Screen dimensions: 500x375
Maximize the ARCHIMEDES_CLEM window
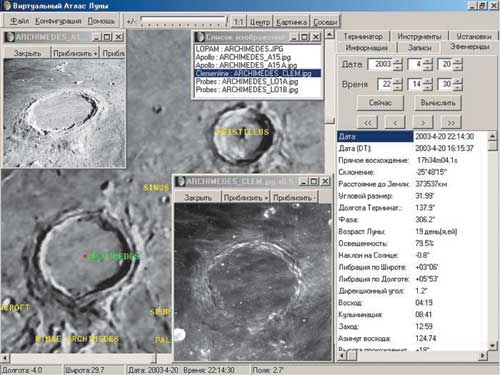pos(314,181)
